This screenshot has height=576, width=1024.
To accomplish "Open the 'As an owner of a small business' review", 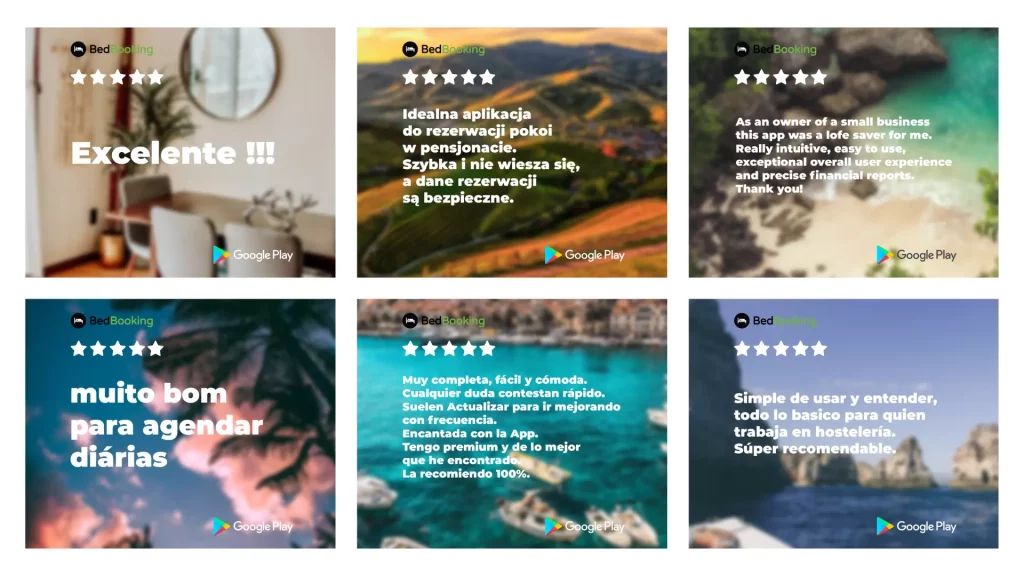I will 843,155.
